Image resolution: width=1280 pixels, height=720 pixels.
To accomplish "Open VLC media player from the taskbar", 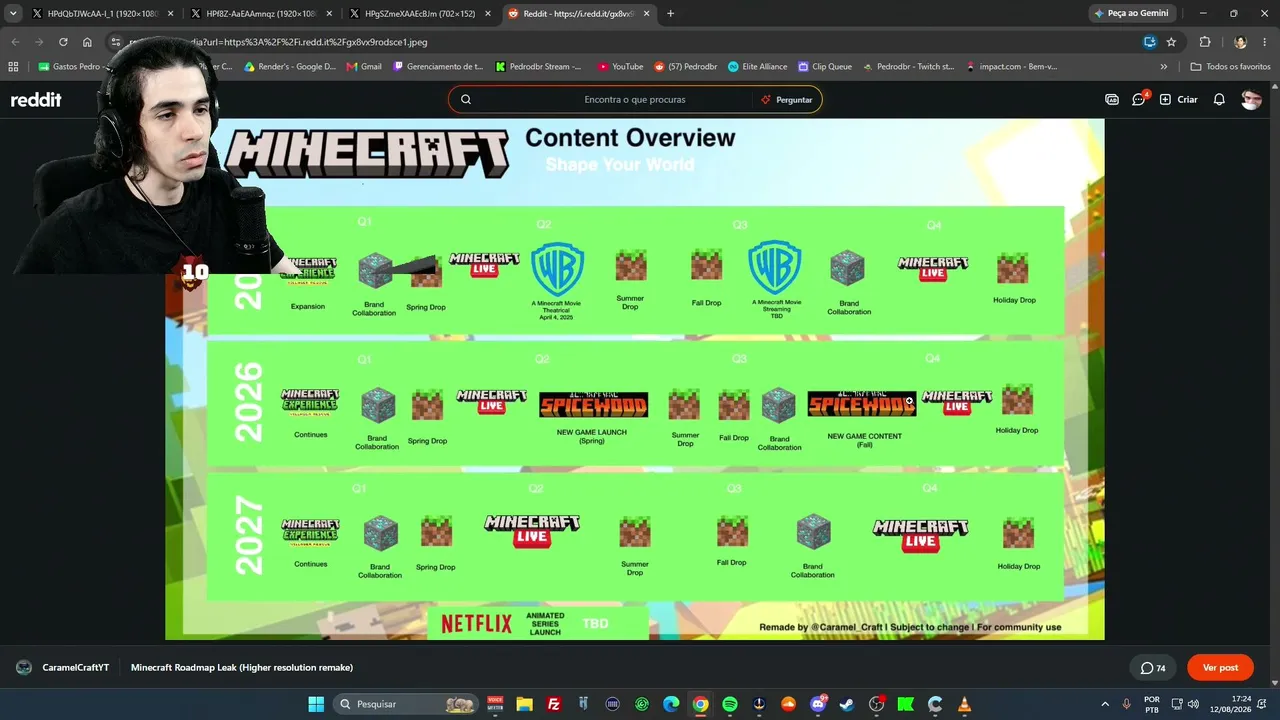I will 965,704.
